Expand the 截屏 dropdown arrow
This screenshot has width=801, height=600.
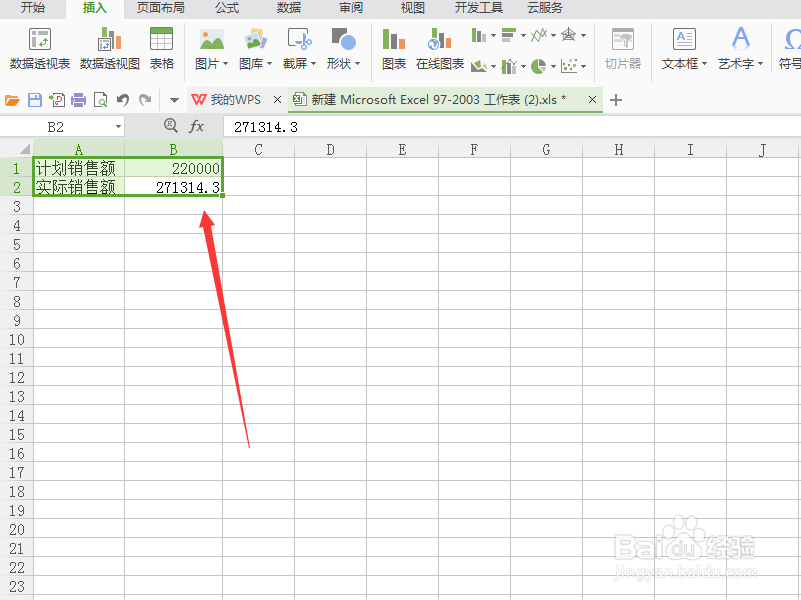point(314,64)
